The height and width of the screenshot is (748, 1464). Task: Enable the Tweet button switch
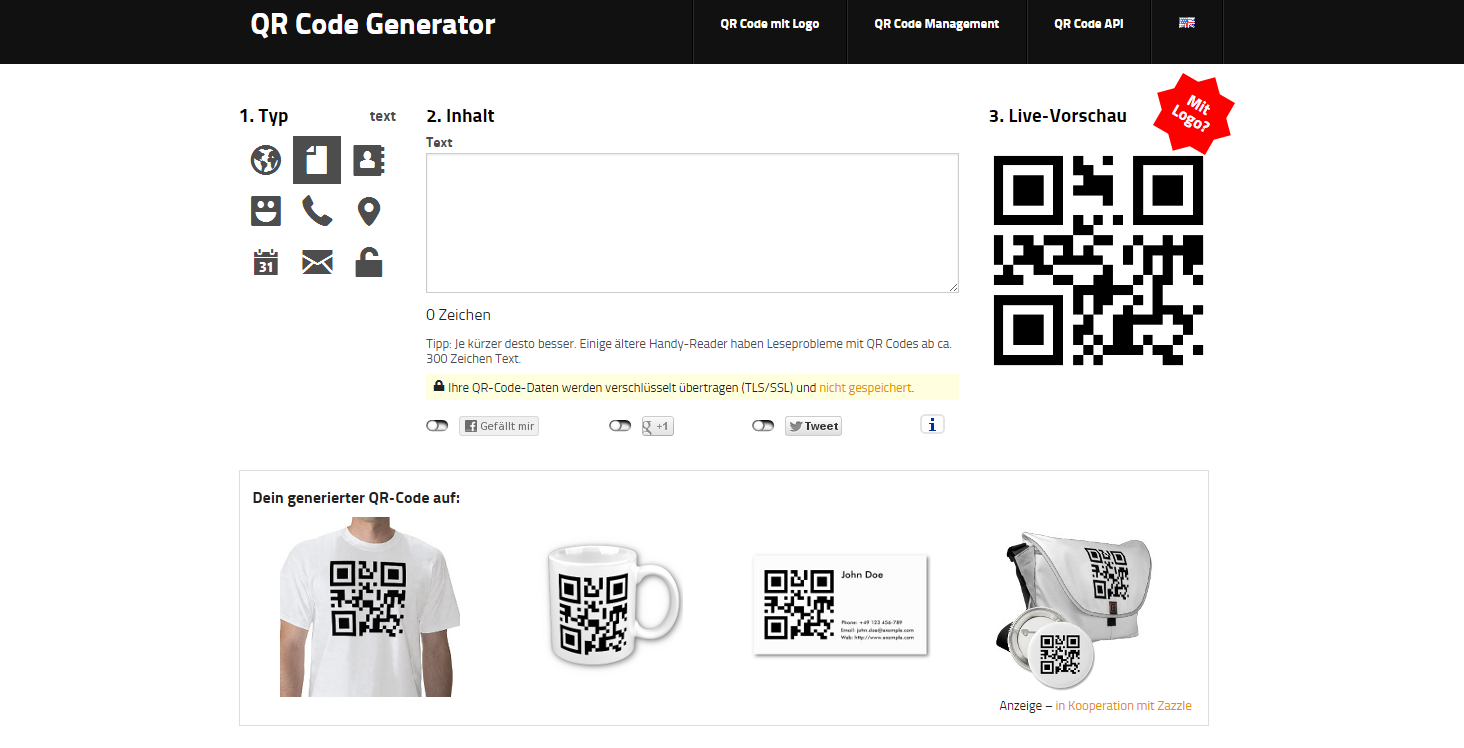763,426
